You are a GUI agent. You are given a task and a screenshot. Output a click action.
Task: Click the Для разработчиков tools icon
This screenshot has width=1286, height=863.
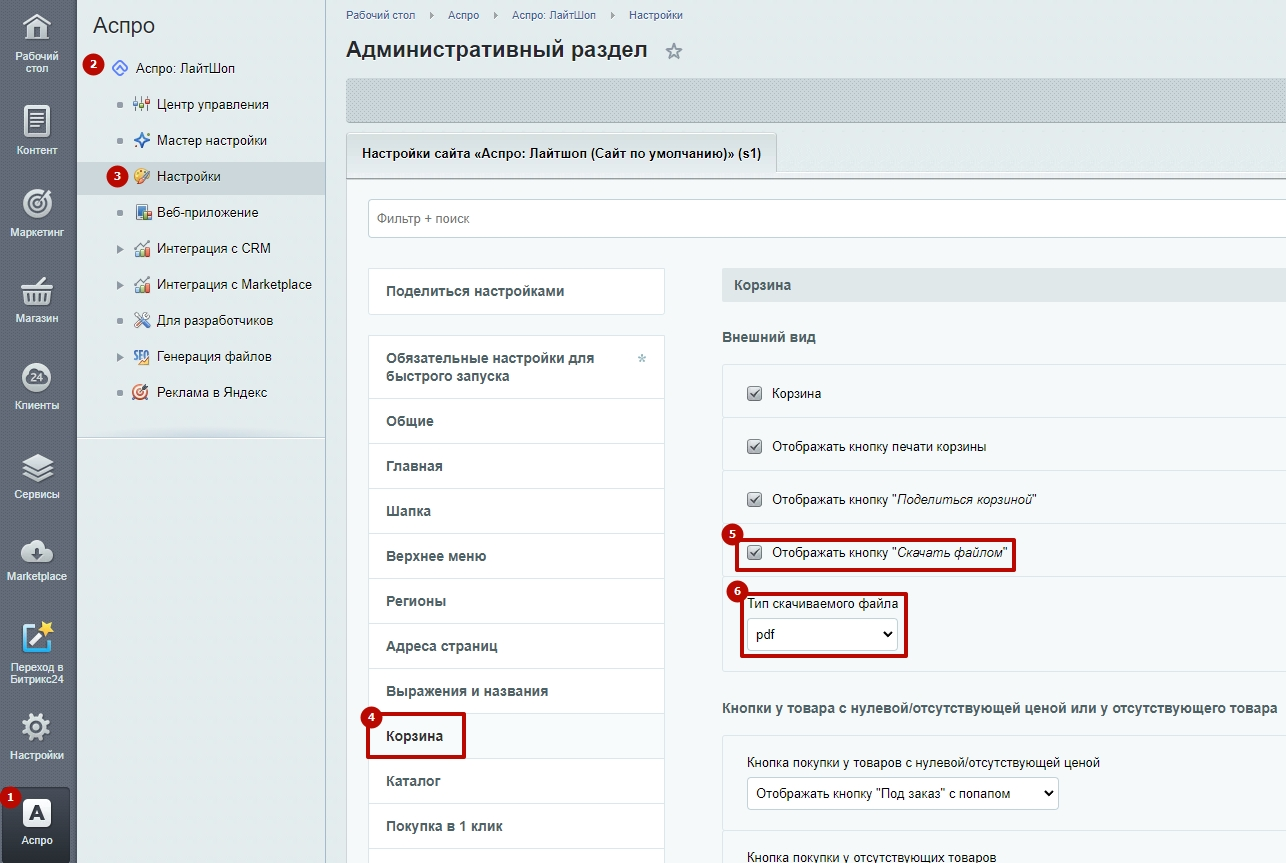pos(141,320)
